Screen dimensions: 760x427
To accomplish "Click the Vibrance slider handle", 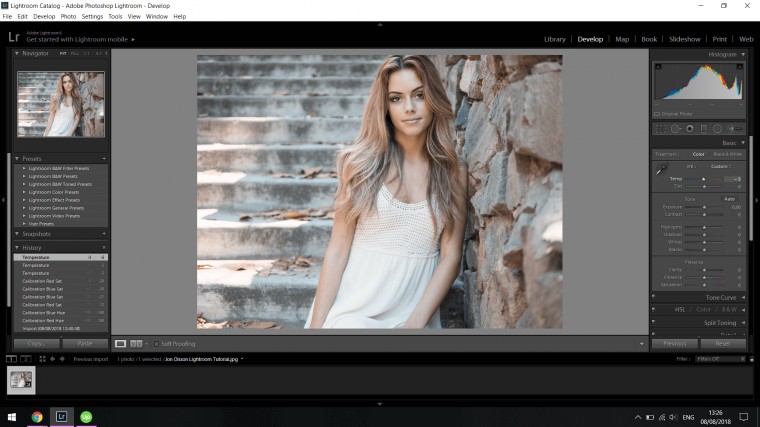I will pyautogui.click(x=704, y=277).
